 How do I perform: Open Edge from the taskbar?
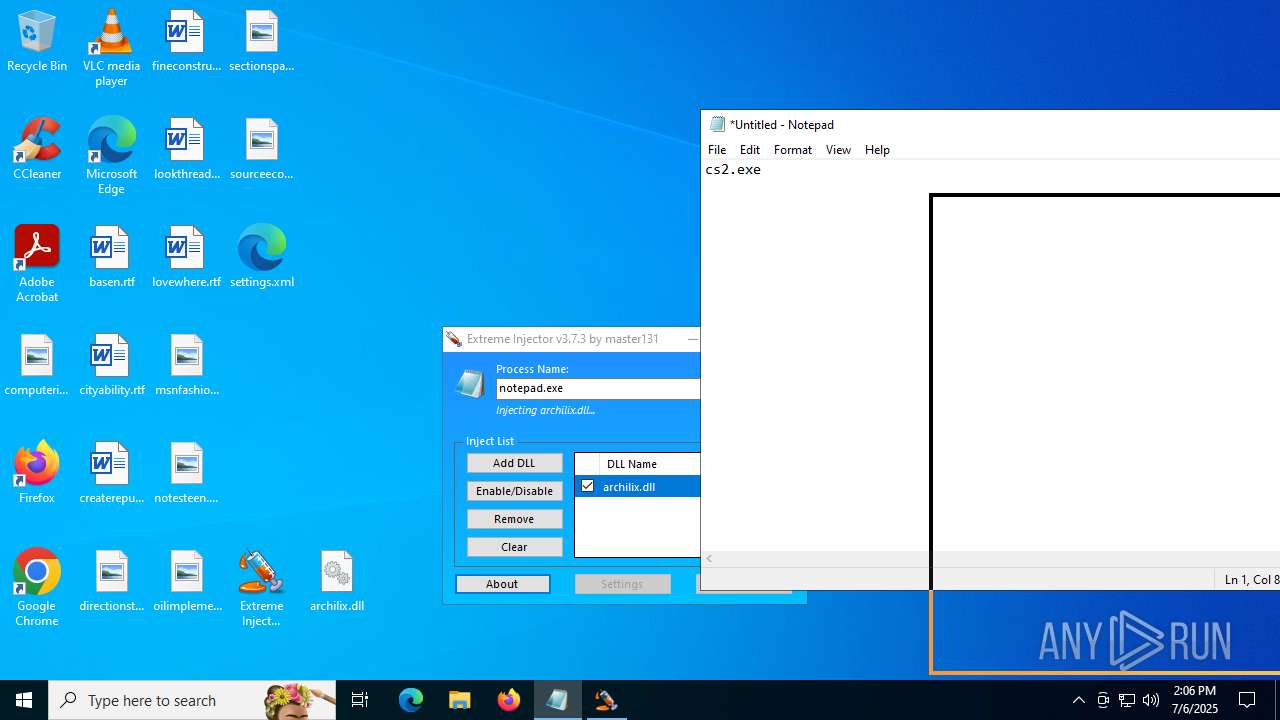click(411, 700)
